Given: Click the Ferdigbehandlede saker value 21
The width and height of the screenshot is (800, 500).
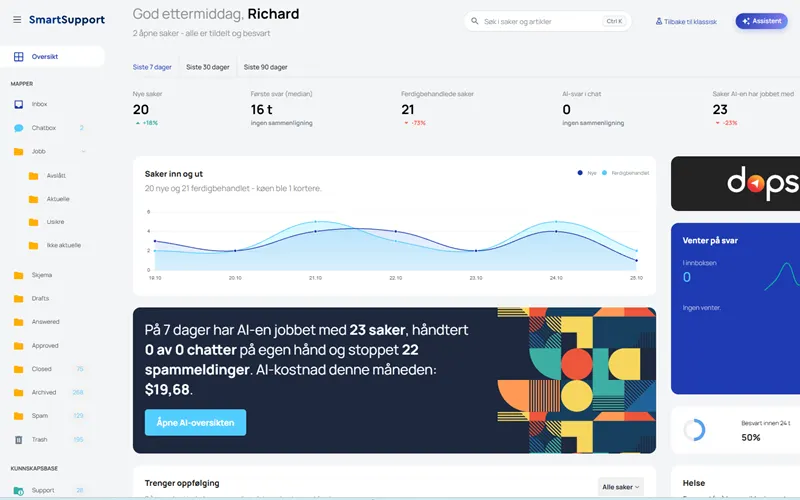Looking at the screenshot, I should (x=408, y=110).
